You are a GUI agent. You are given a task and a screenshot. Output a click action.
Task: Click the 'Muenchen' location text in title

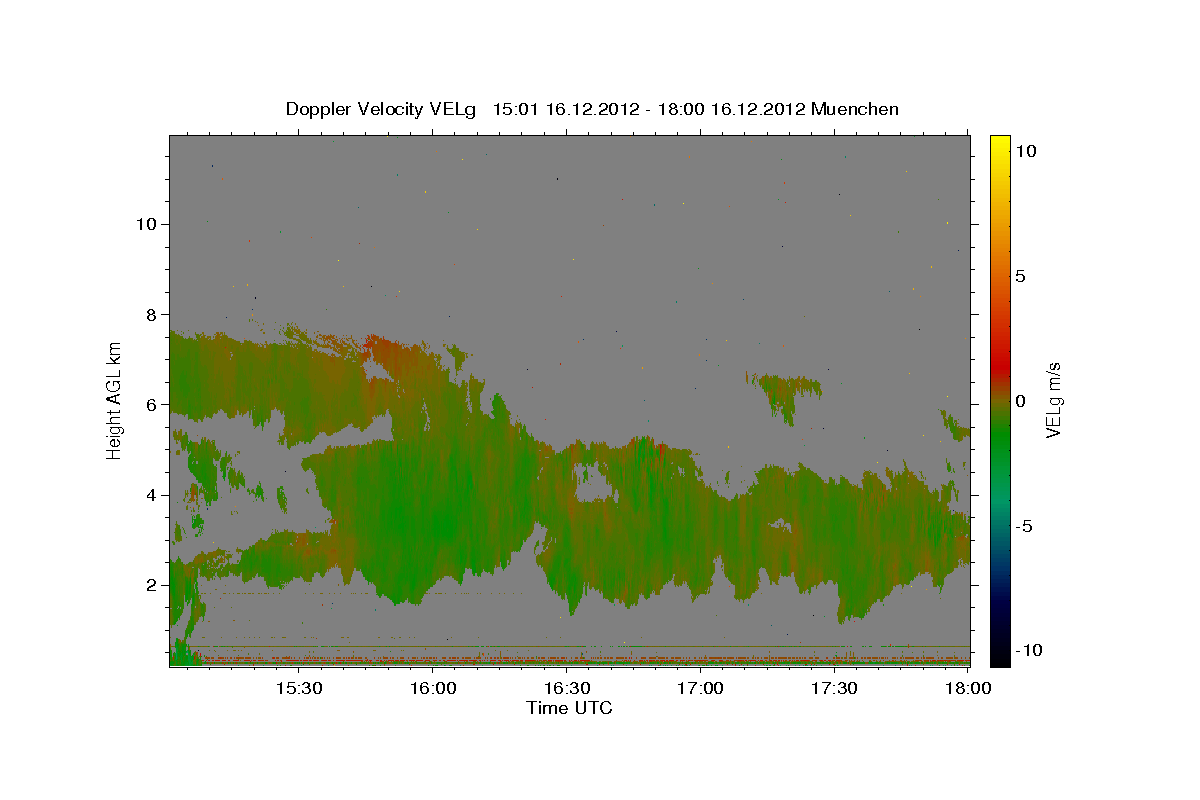coord(855,109)
